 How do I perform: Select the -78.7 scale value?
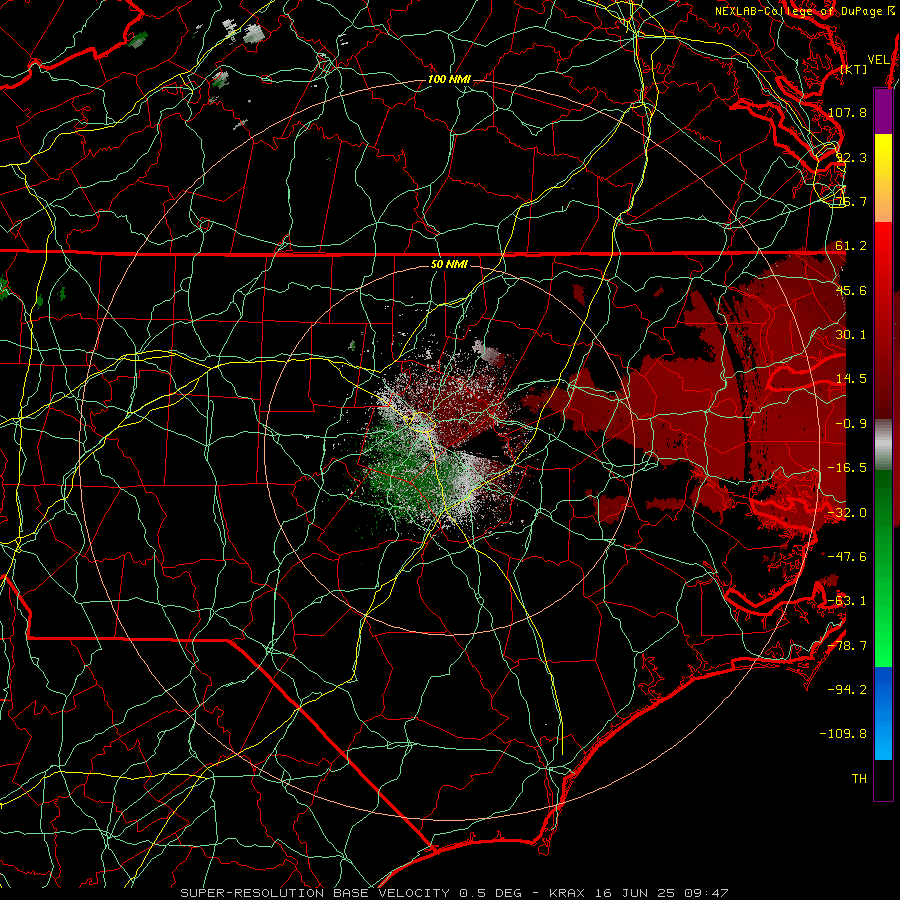coord(847,646)
